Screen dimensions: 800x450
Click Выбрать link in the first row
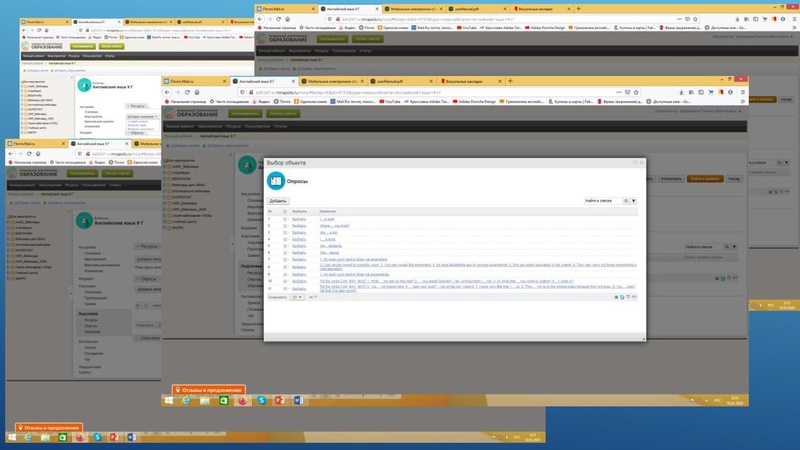tap(300, 219)
